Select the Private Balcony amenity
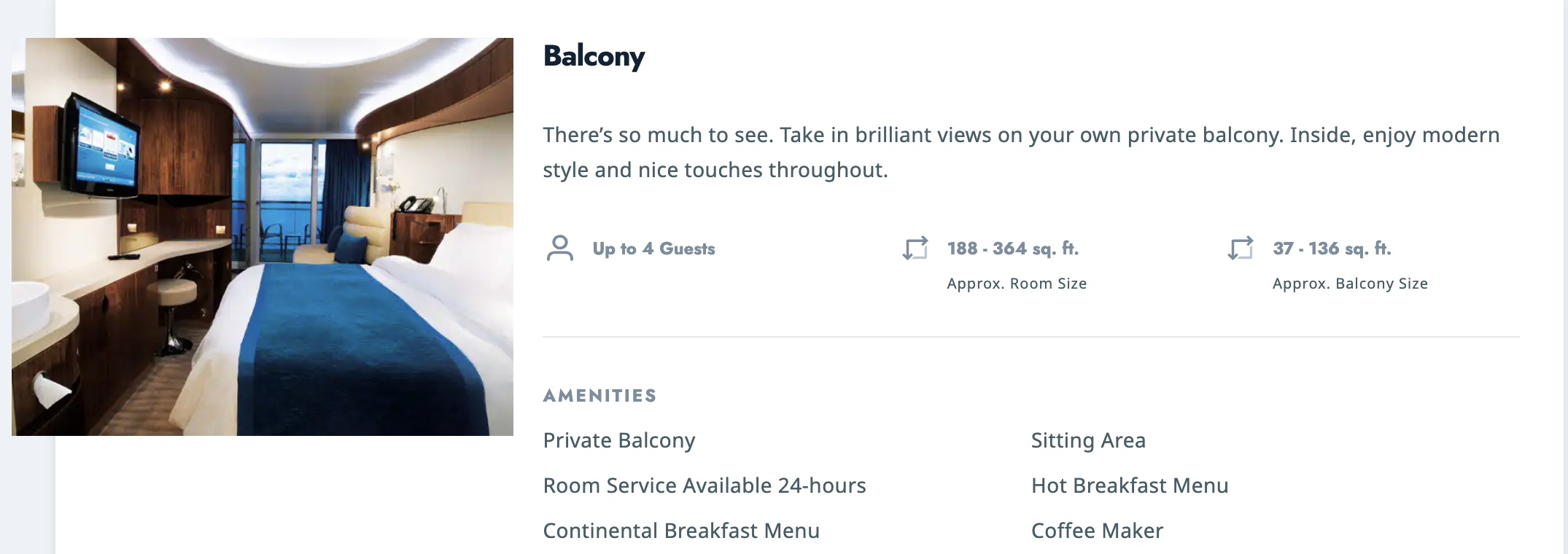1568x554 pixels. [619, 440]
